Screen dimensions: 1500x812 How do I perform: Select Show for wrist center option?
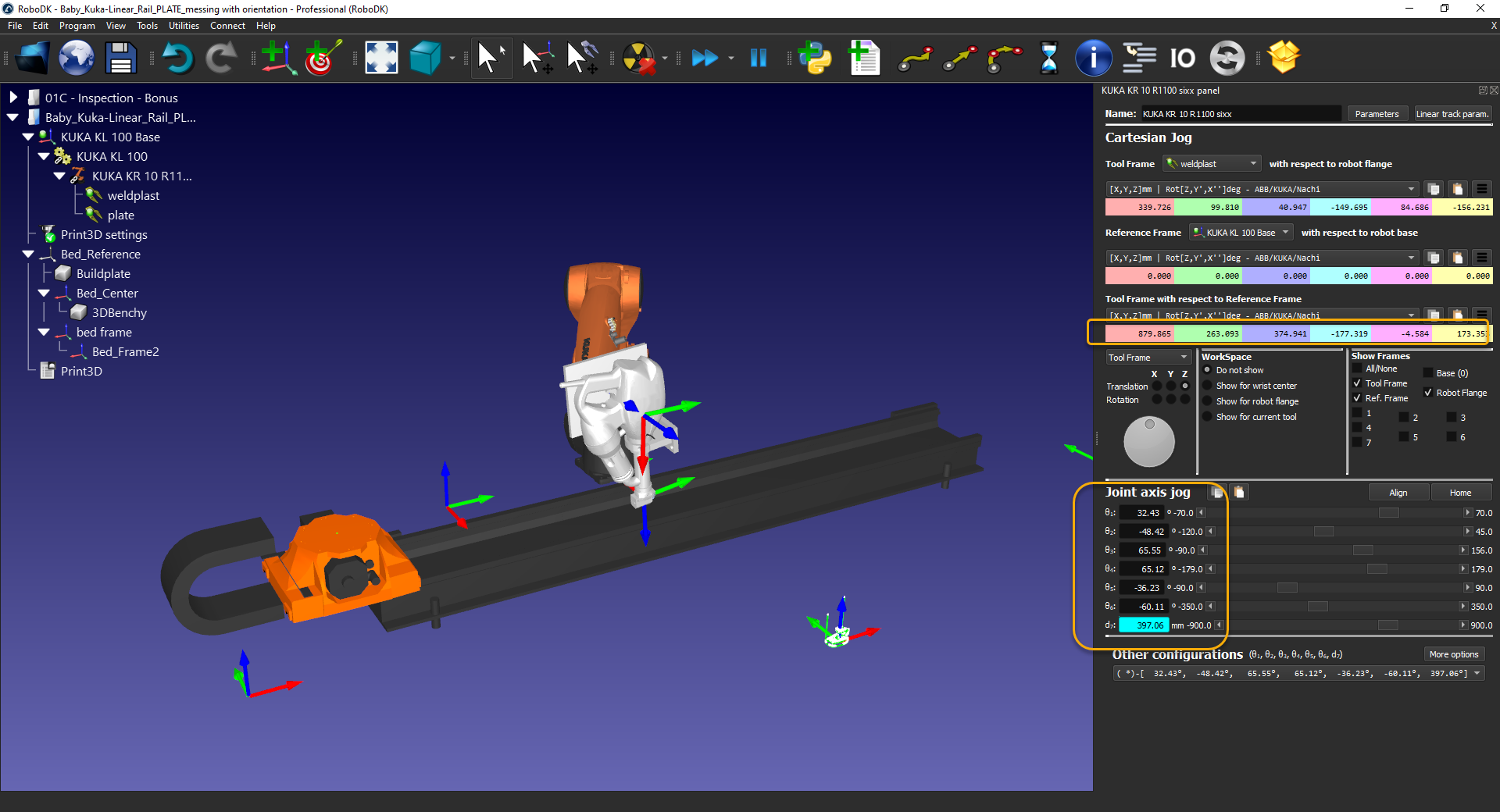1207,386
